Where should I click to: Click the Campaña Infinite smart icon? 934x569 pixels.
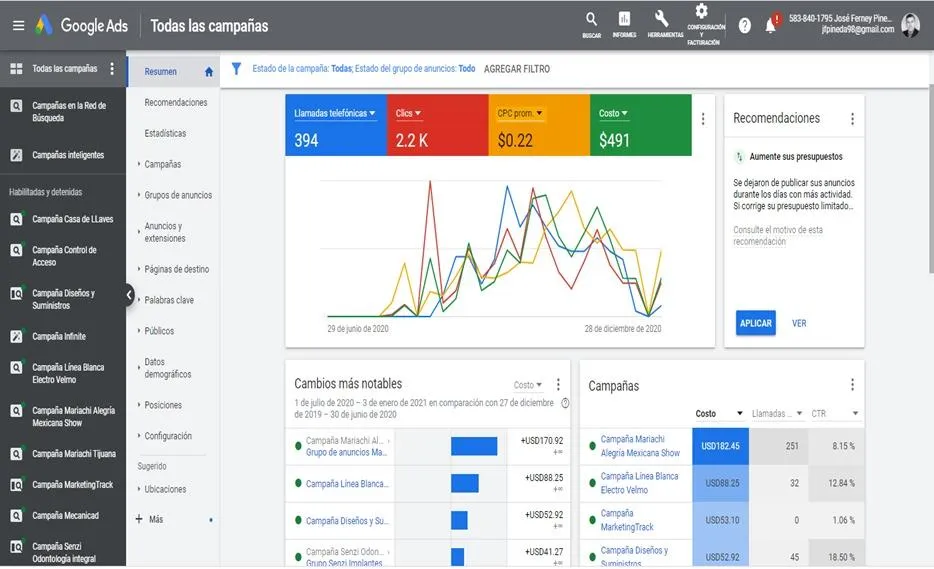16,337
